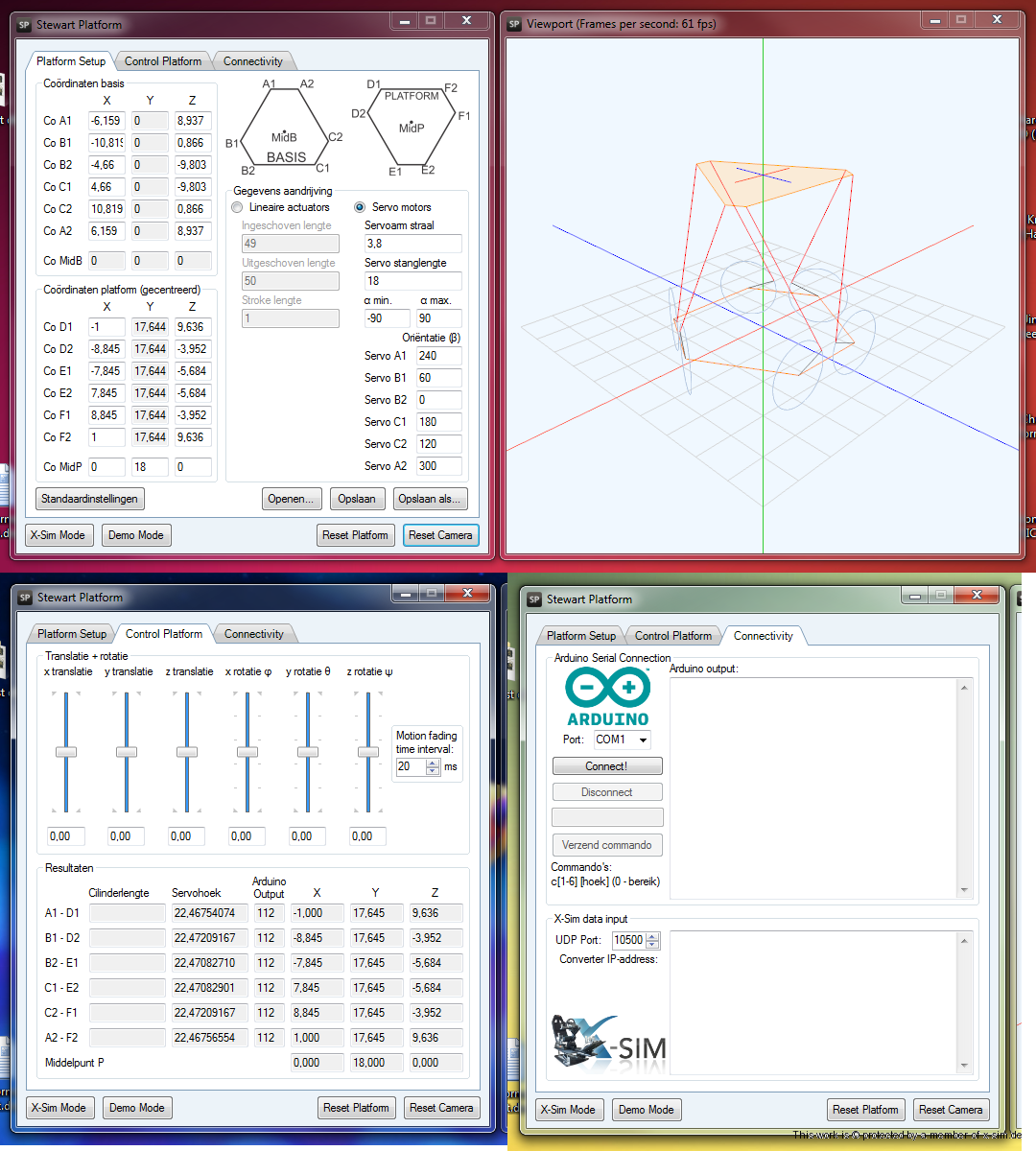Click the Opslaan als... button
Image resolution: width=1036 pixels, height=1151 pixels.
coord(430,499)
